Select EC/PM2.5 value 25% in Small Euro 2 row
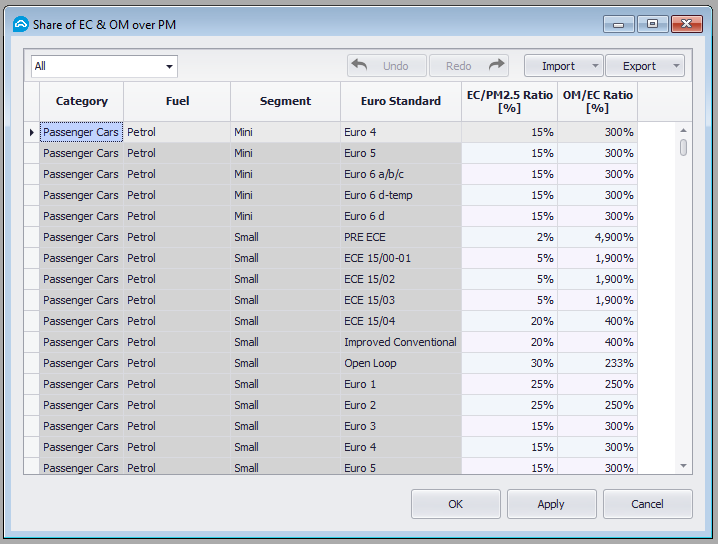 510,405
